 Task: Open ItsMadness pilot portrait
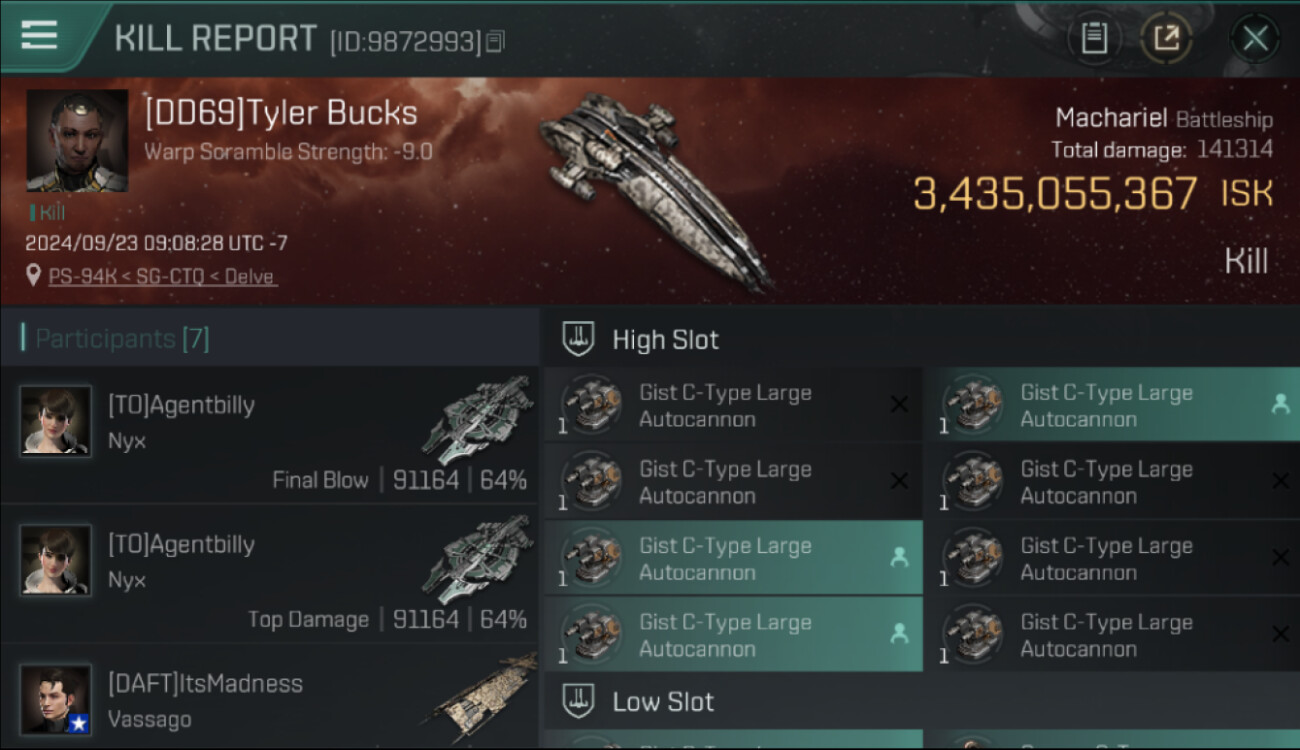point(56,700)
